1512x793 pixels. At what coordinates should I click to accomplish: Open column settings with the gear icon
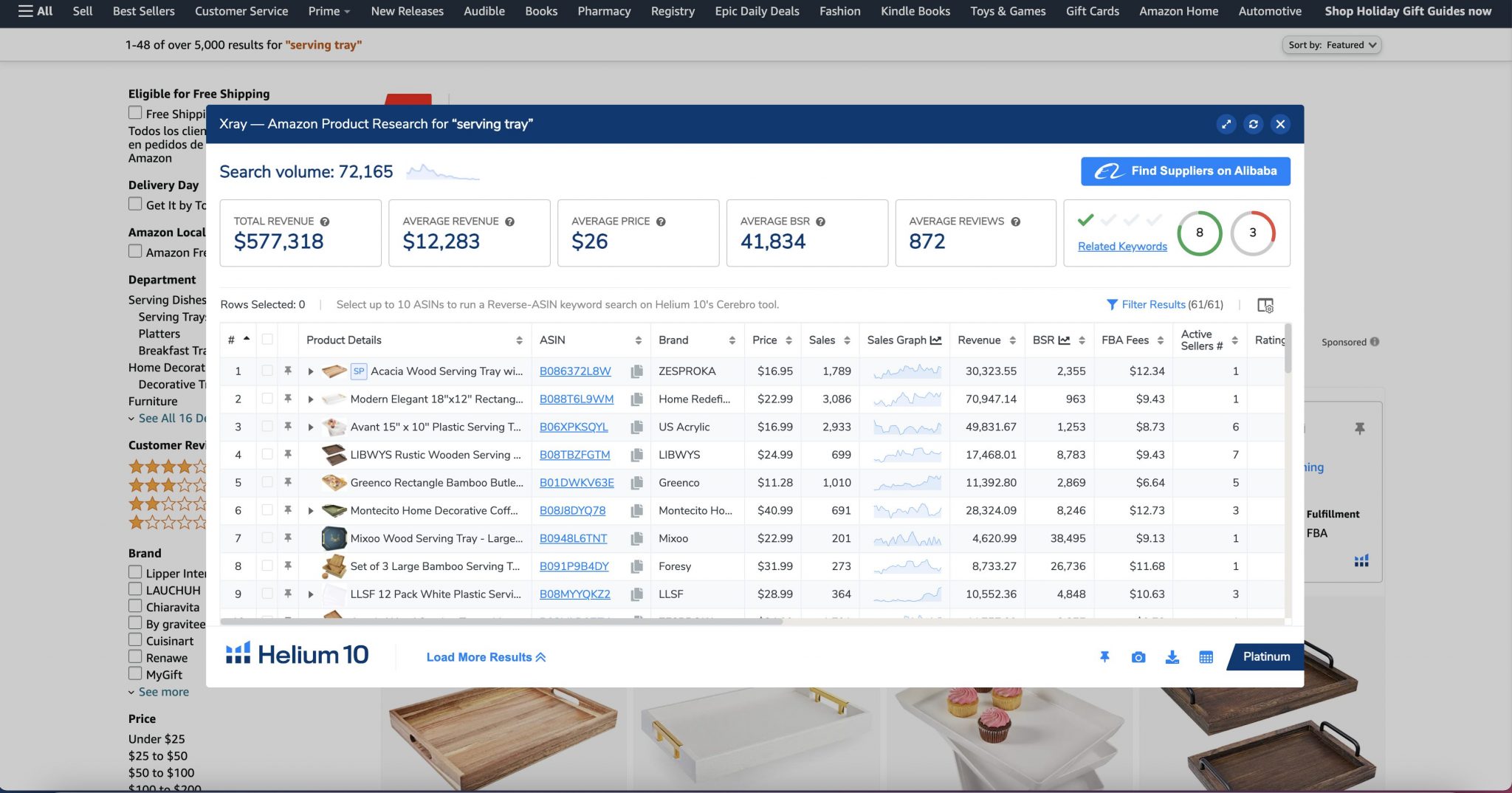(1267, 304)
